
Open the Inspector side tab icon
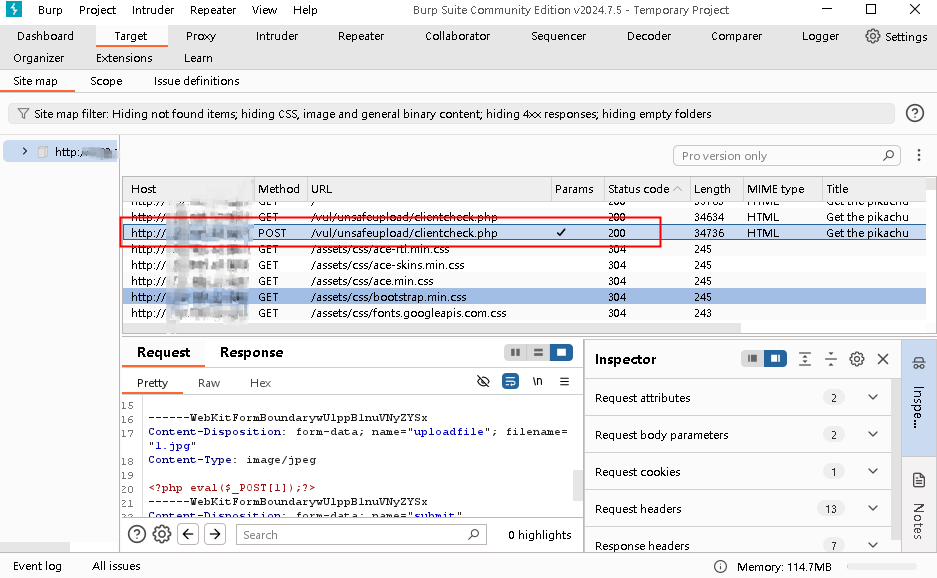coord(918,363)
